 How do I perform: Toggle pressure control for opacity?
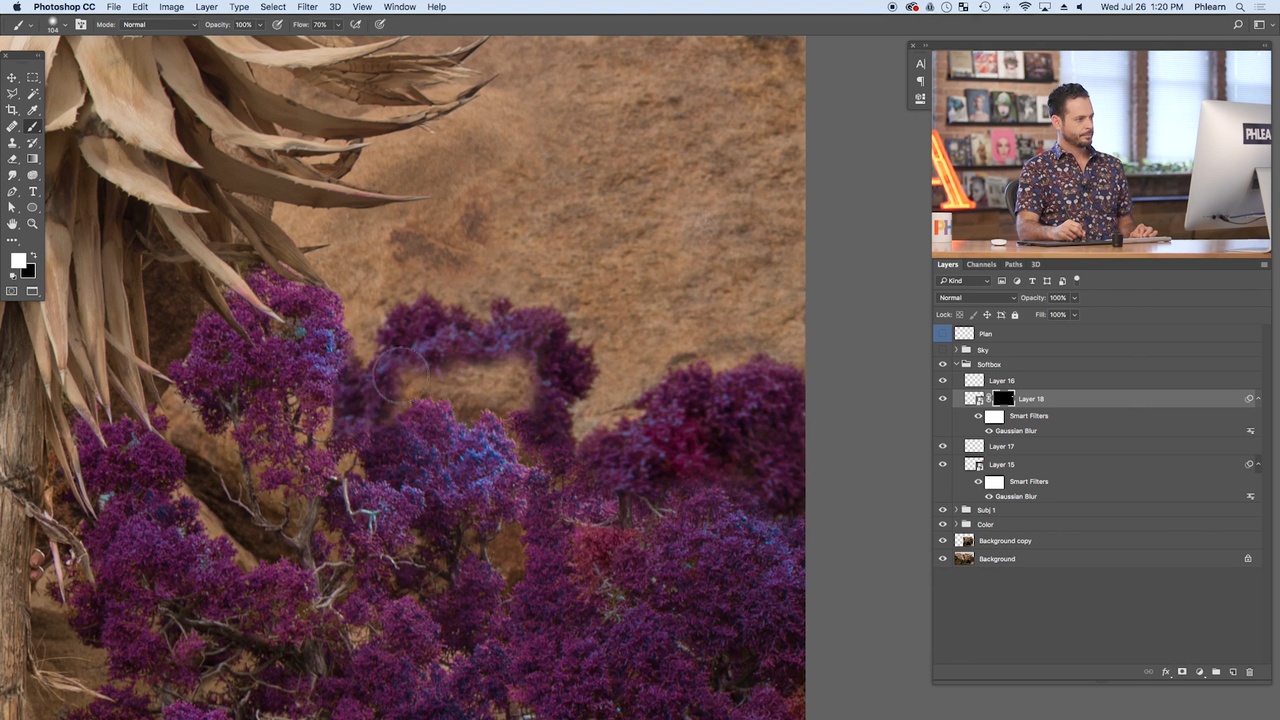click(277, 24)
